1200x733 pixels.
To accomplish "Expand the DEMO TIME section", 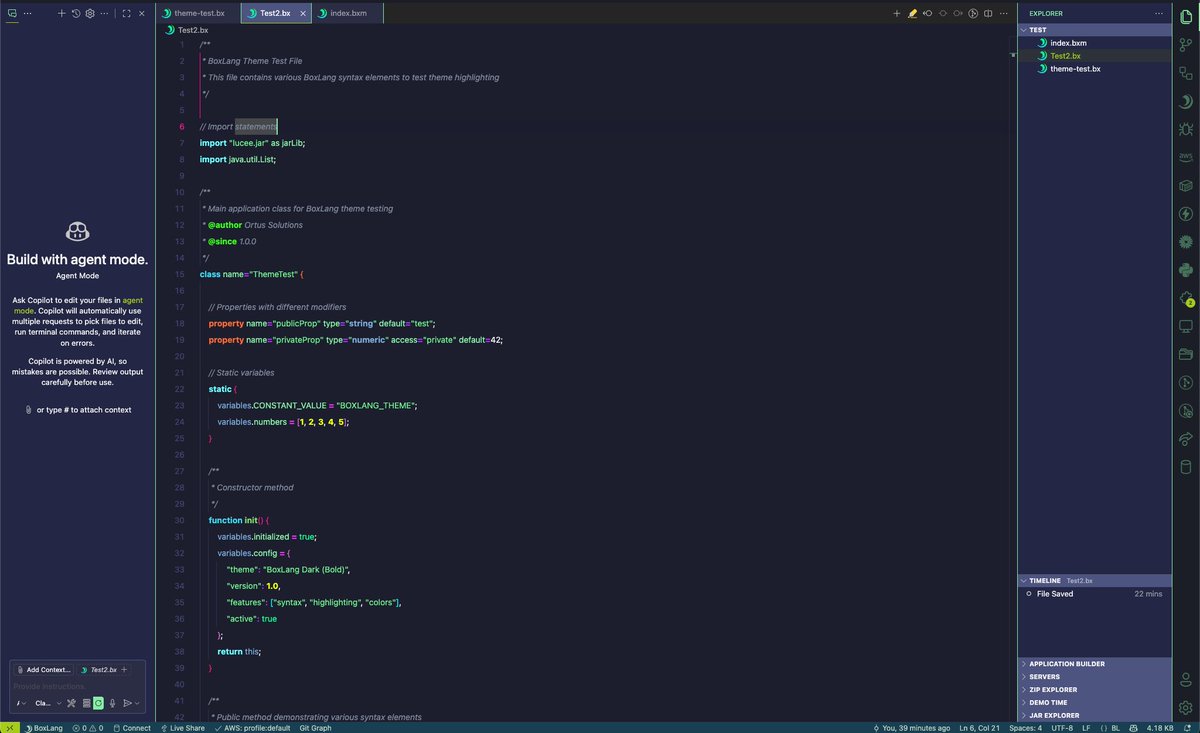I will coord(1095,703).
